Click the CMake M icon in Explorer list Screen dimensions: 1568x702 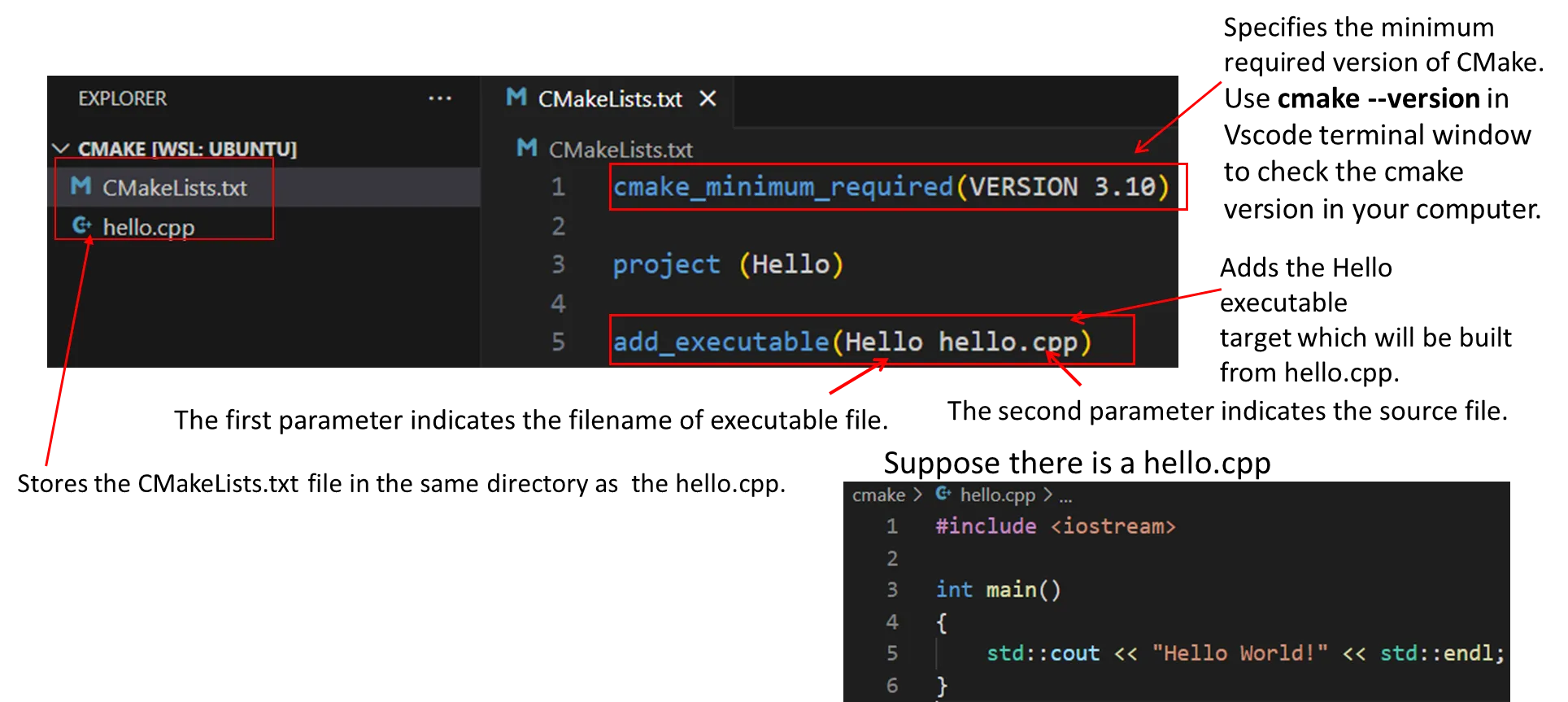tap(81, 186)
